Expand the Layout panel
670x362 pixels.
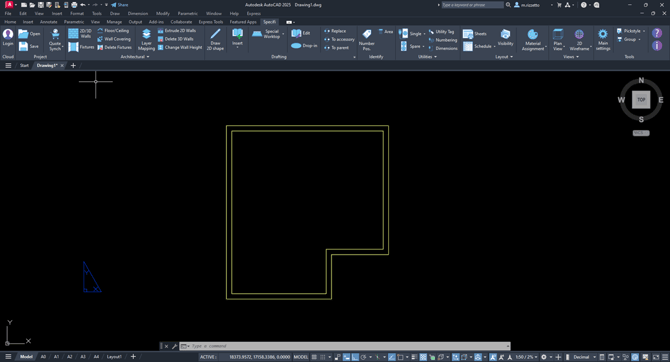504,56
